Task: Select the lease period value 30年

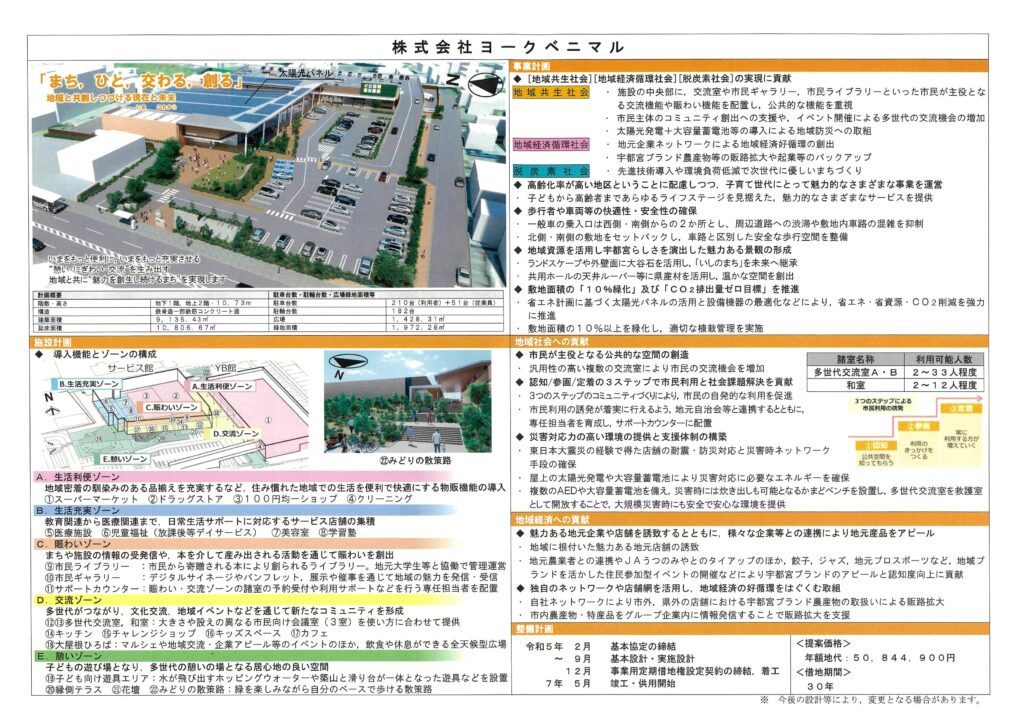Action: 820,686
